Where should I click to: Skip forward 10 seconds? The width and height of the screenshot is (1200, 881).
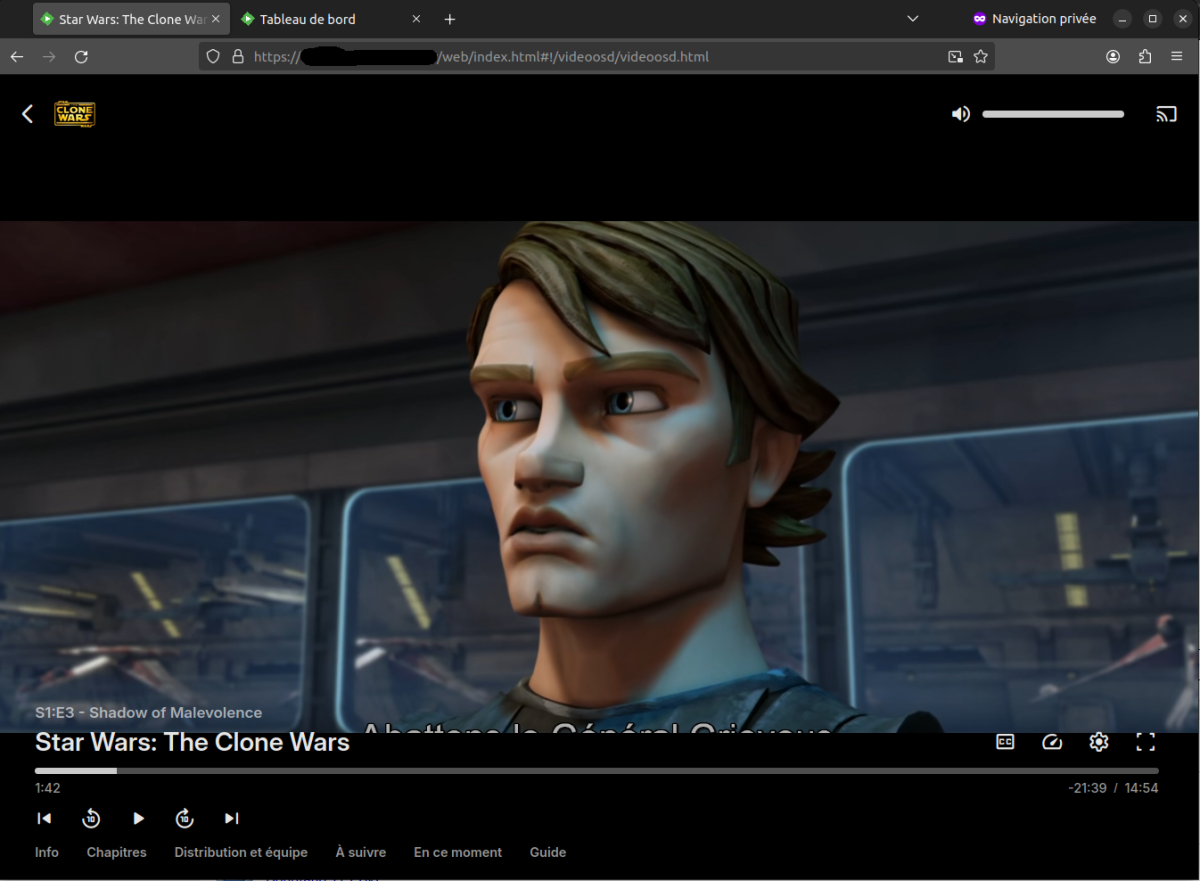click(x=184, y=818)
